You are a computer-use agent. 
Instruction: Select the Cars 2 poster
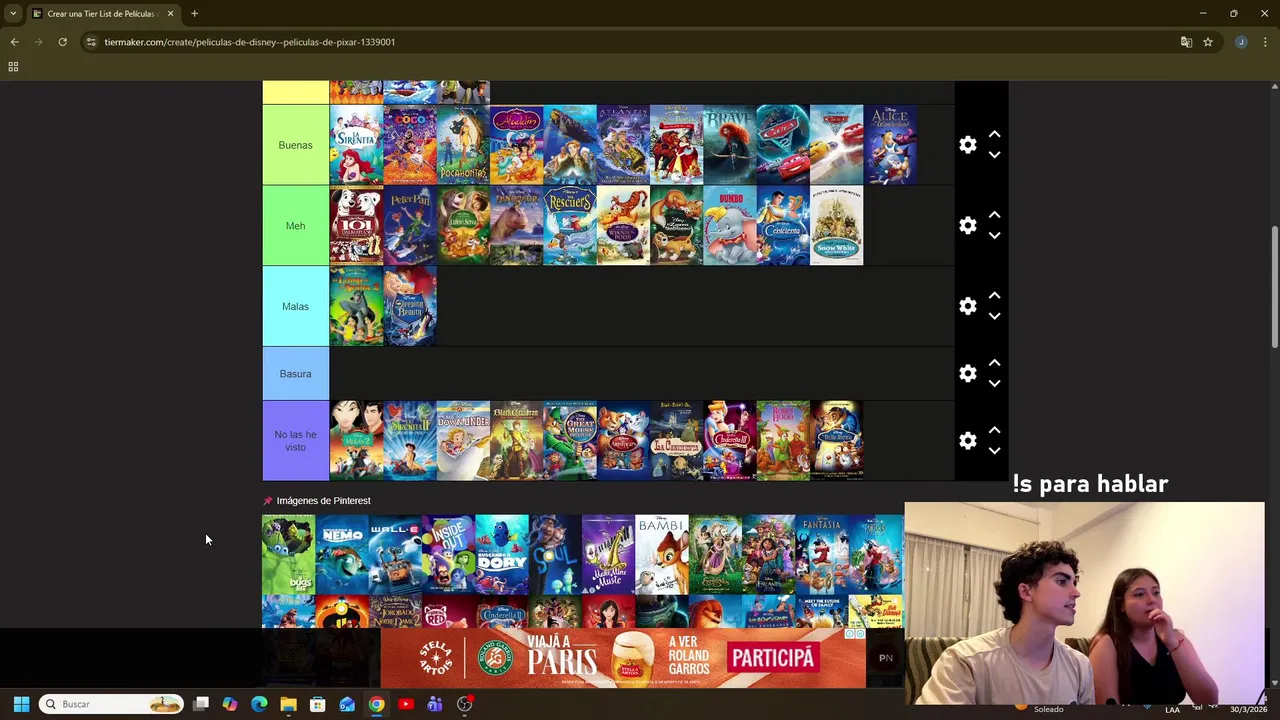pyautogui.click(x=783, y=145)
